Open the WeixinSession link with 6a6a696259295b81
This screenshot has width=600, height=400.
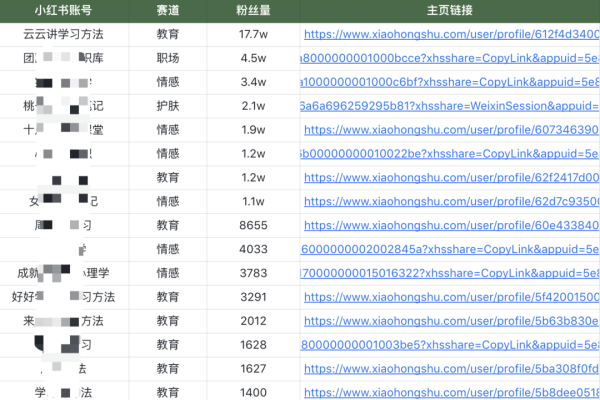450,106
